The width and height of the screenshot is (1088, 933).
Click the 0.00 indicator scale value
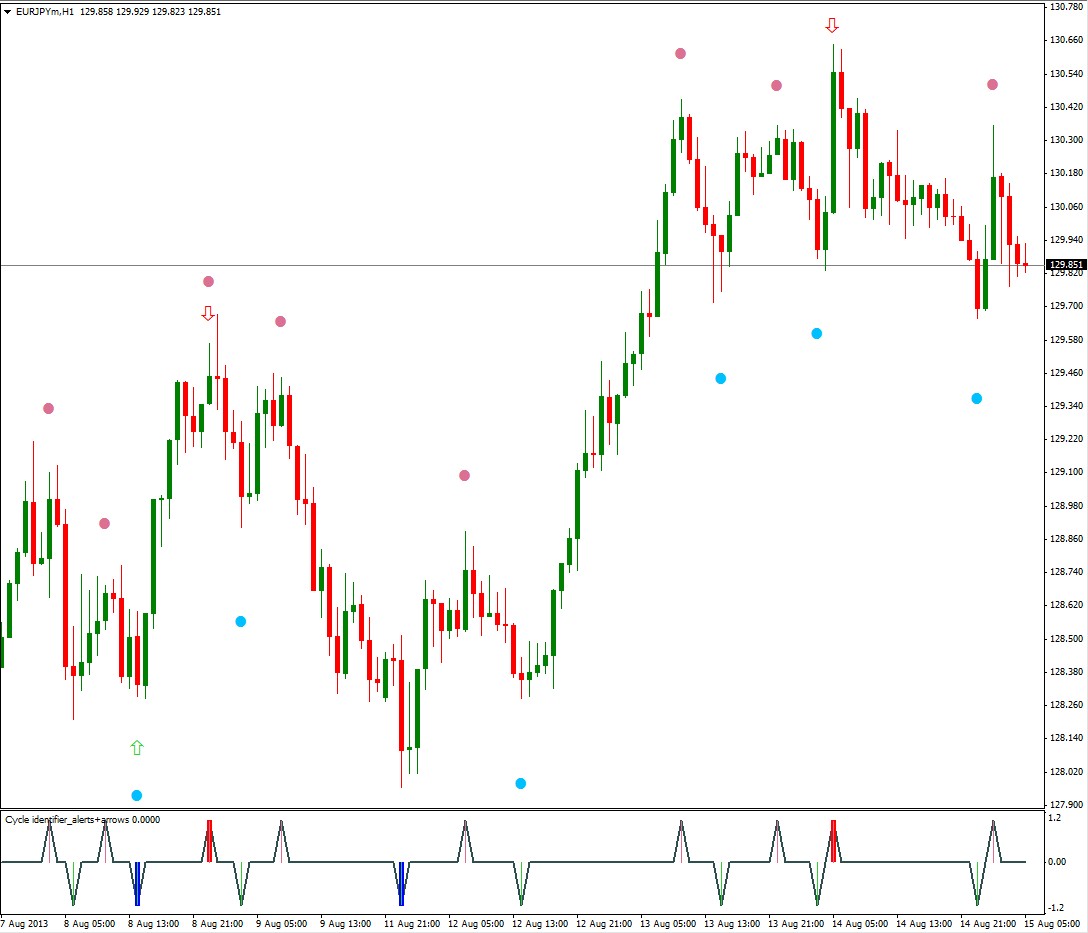[x=1057, y=862]
